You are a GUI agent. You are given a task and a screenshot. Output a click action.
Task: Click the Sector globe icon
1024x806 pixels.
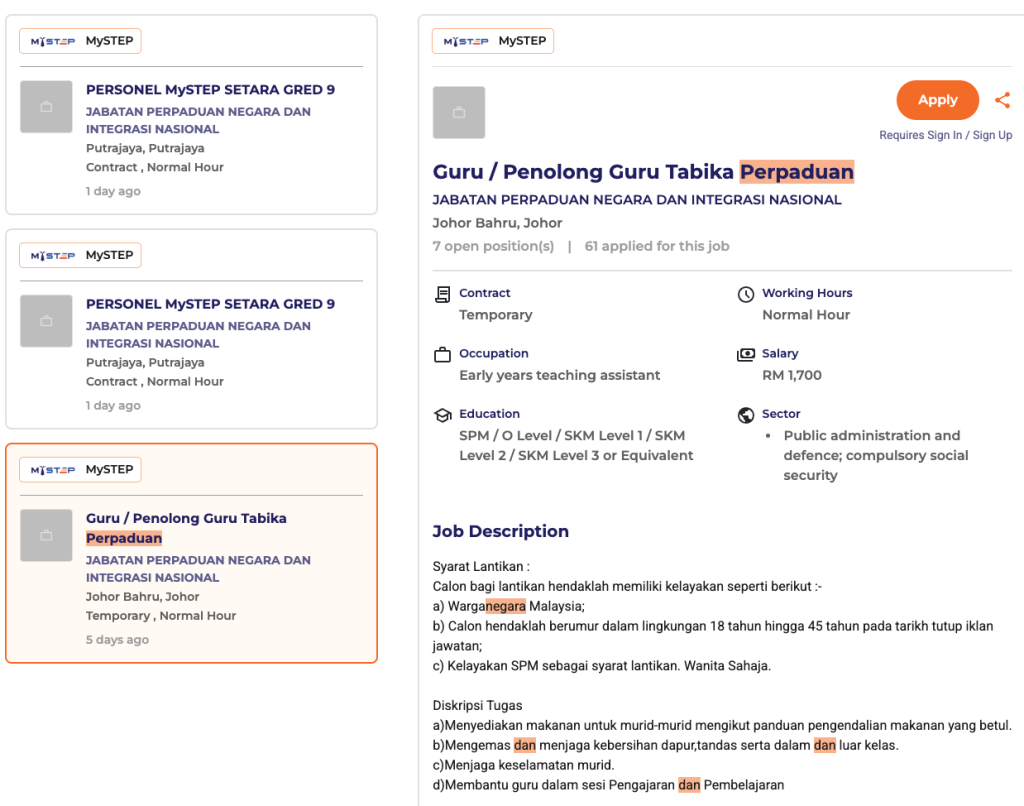click(x=745, y=415)
